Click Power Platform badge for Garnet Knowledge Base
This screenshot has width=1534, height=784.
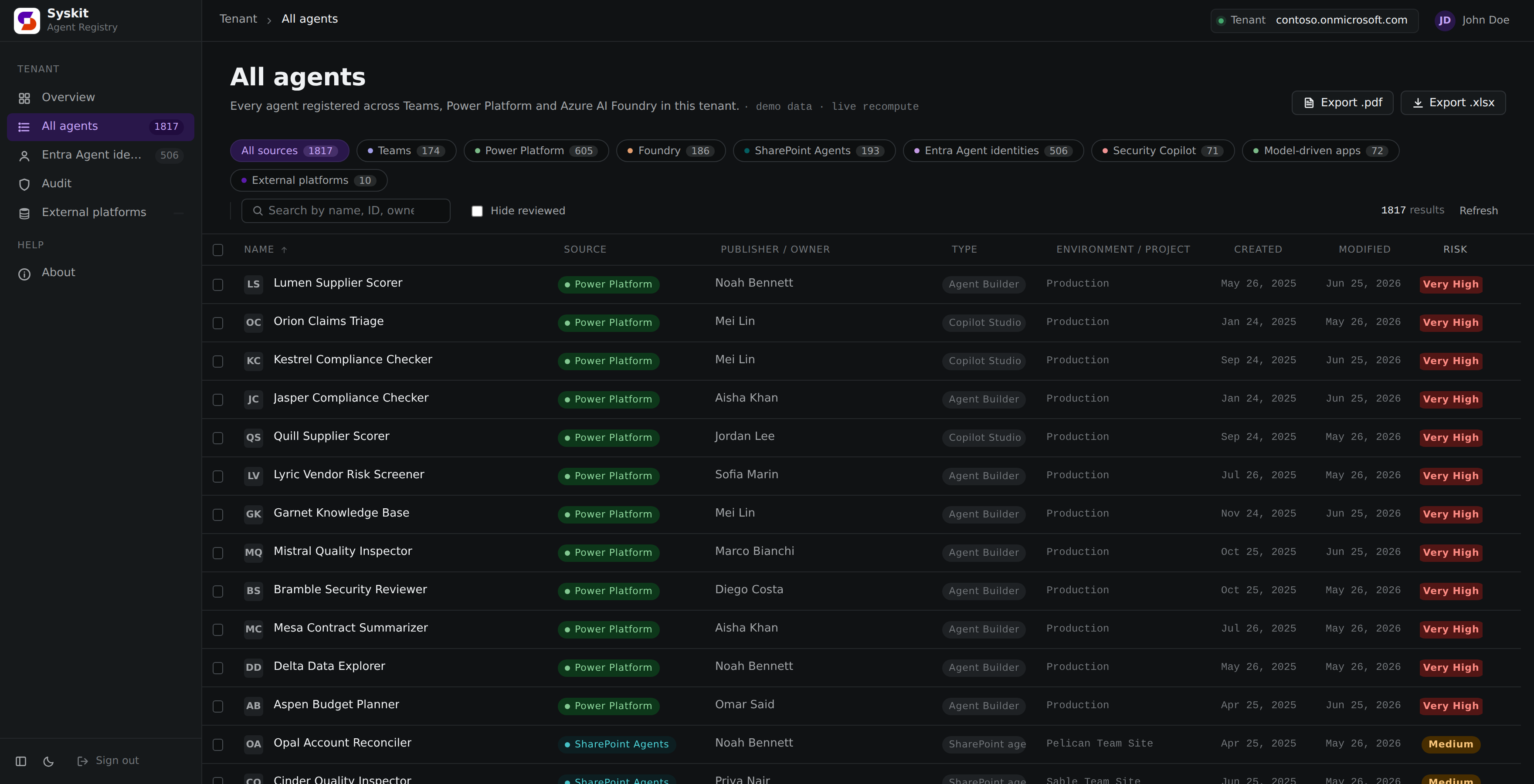(609, 514)
